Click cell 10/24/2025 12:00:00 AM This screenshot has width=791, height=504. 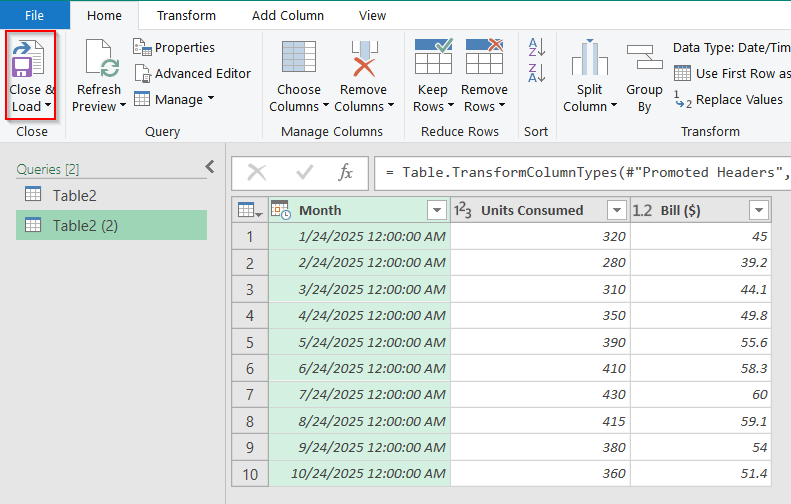pyautogui.click(x=359, y=474)
